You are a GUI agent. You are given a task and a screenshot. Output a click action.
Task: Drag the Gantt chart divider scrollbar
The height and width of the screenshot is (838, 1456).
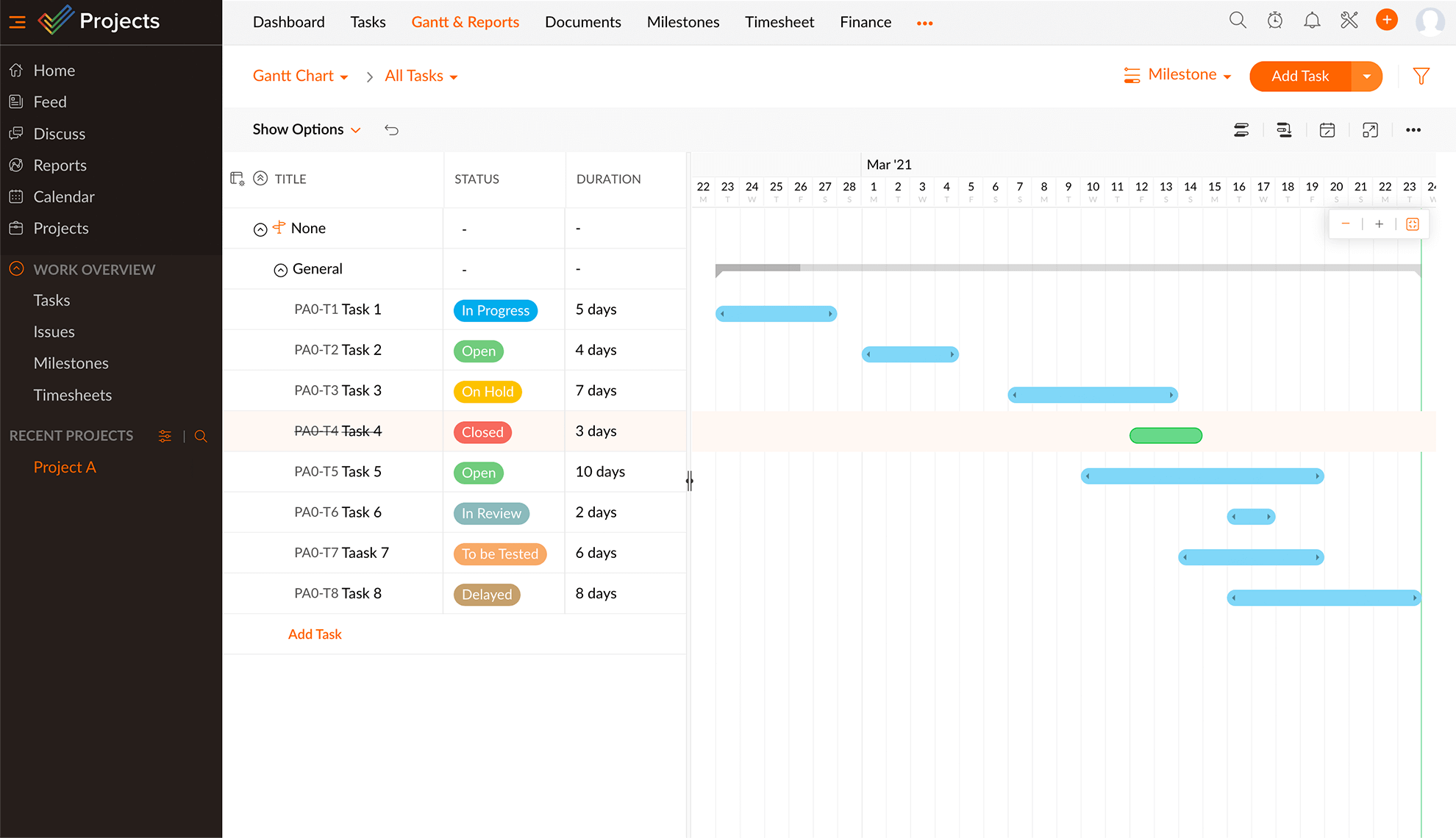(689, 480)
